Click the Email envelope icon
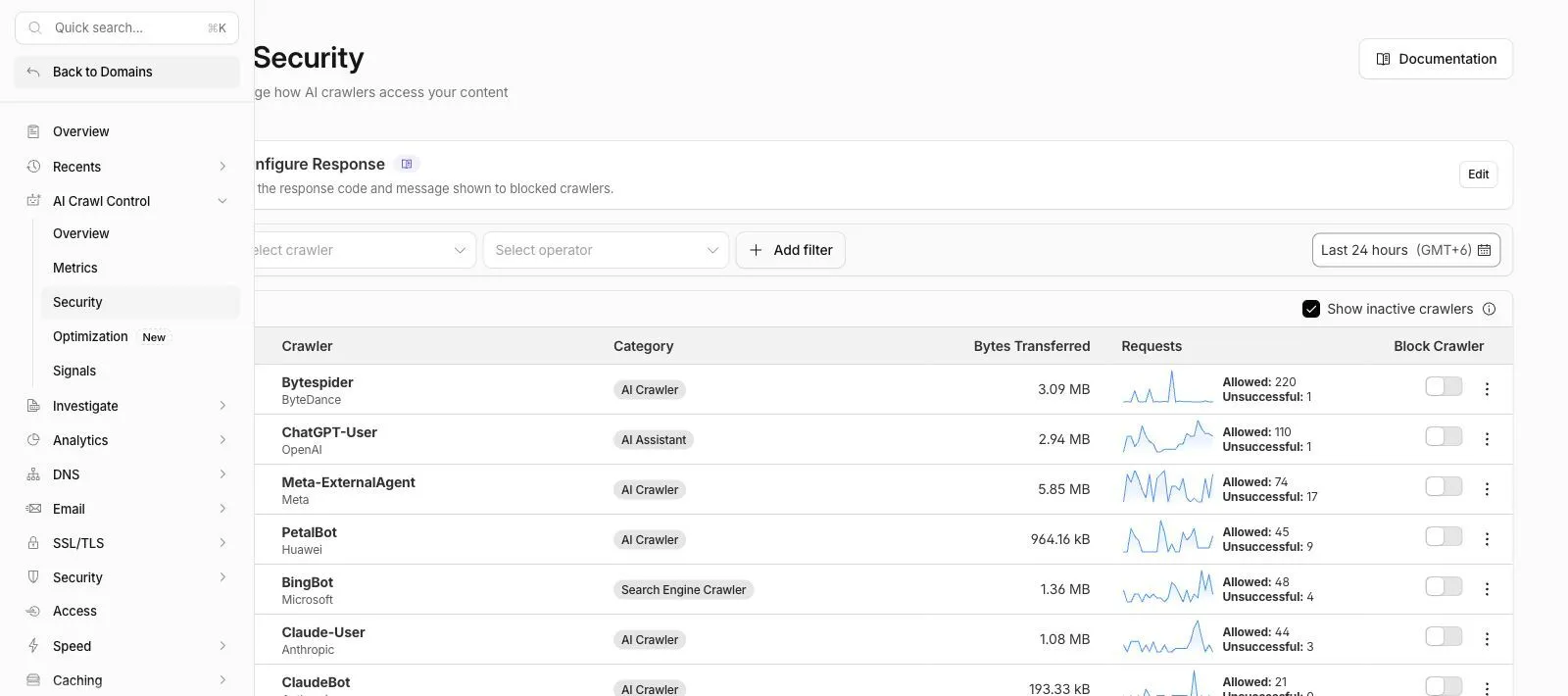The height and width of the screenshot is (696, 1568). [33, 509]
